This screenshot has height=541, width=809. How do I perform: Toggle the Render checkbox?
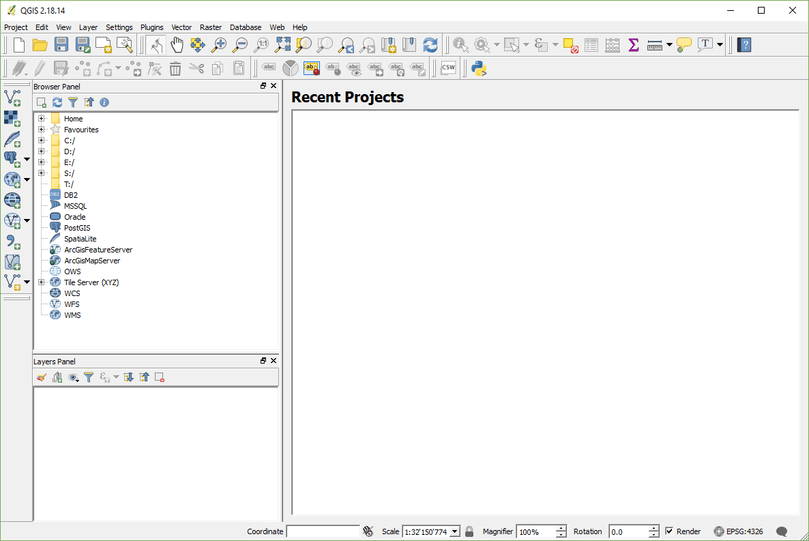669,531
